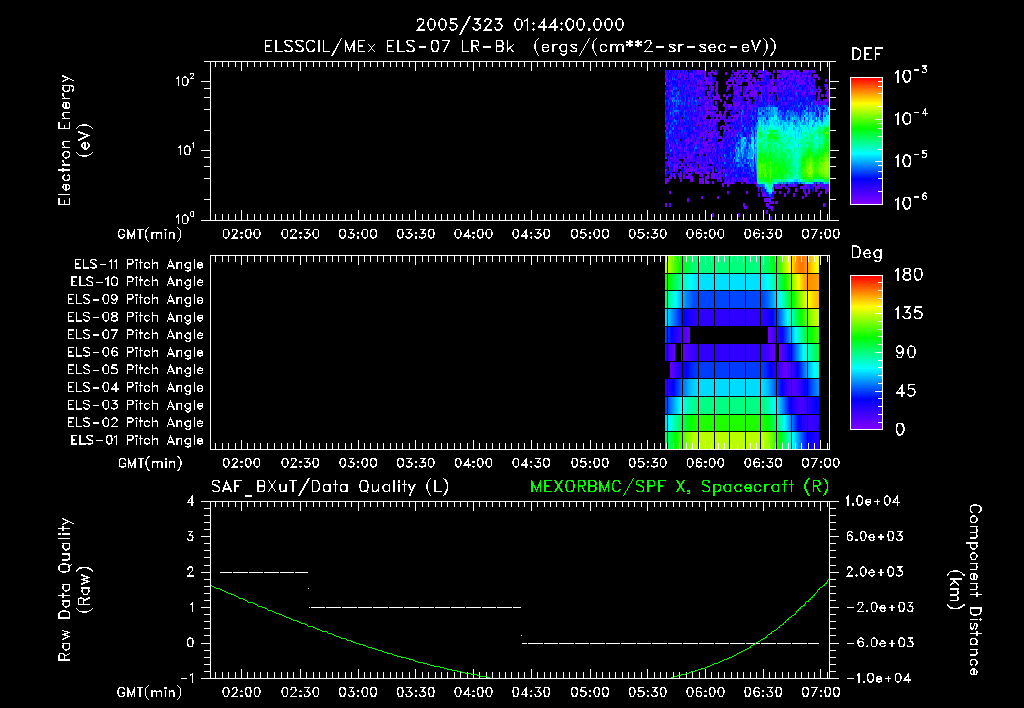Click "GMT(min)" under the electron energy panel
Image resolution: width=1024 pixels, height=708 pixels.
coord(150,234)
